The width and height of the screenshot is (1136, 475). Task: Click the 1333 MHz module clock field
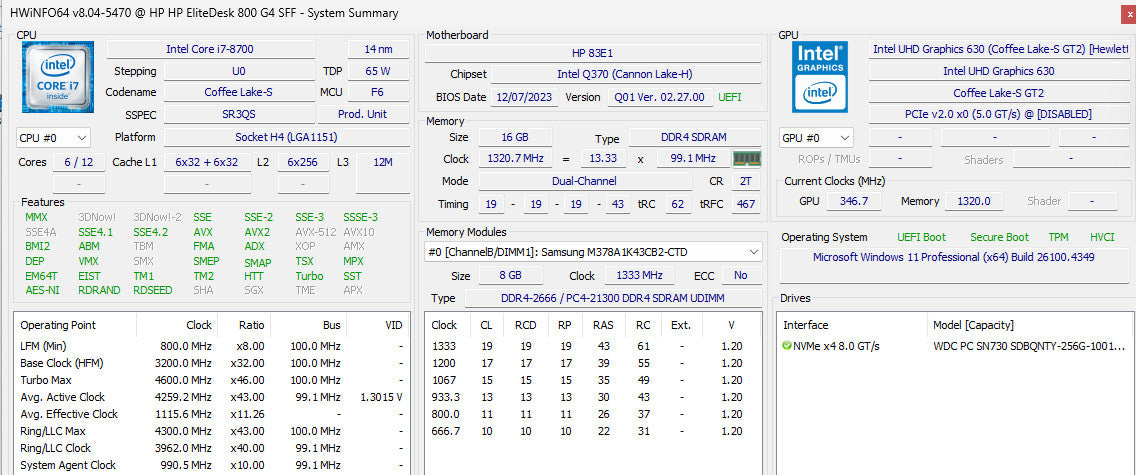[x=640, y=276]
